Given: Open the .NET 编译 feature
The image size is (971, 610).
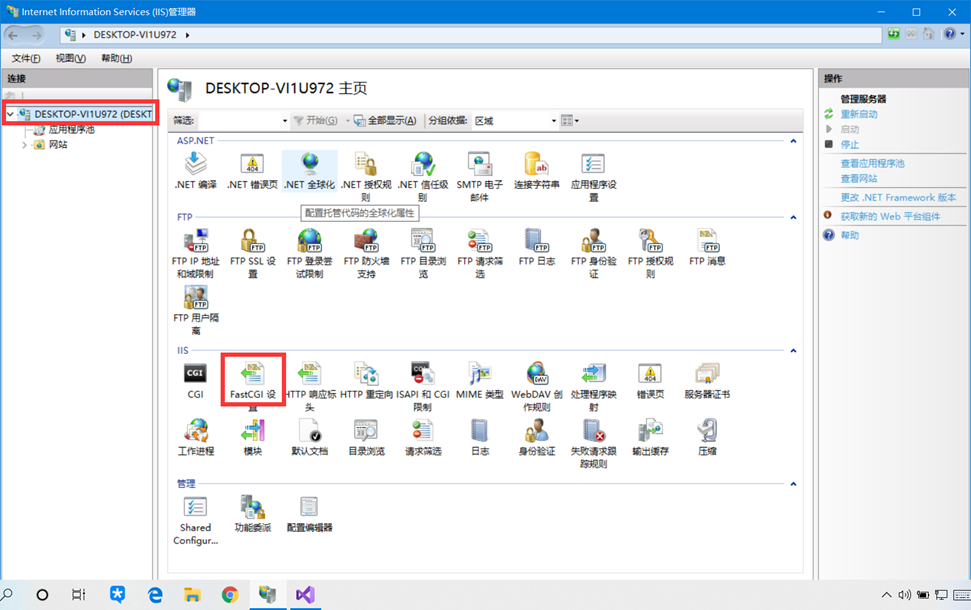Looking at the screenshot, I should click(196, 171).
